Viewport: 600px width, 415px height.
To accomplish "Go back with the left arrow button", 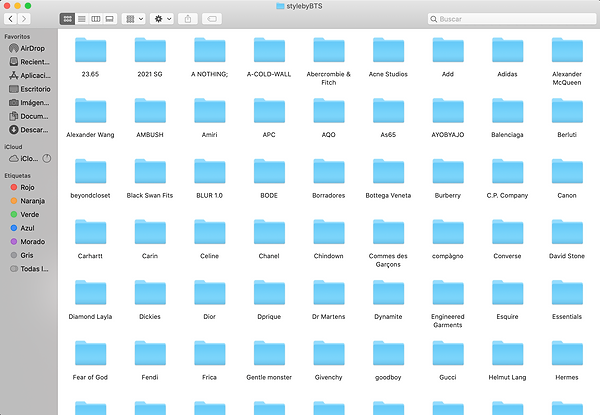I will coord(11,19).
